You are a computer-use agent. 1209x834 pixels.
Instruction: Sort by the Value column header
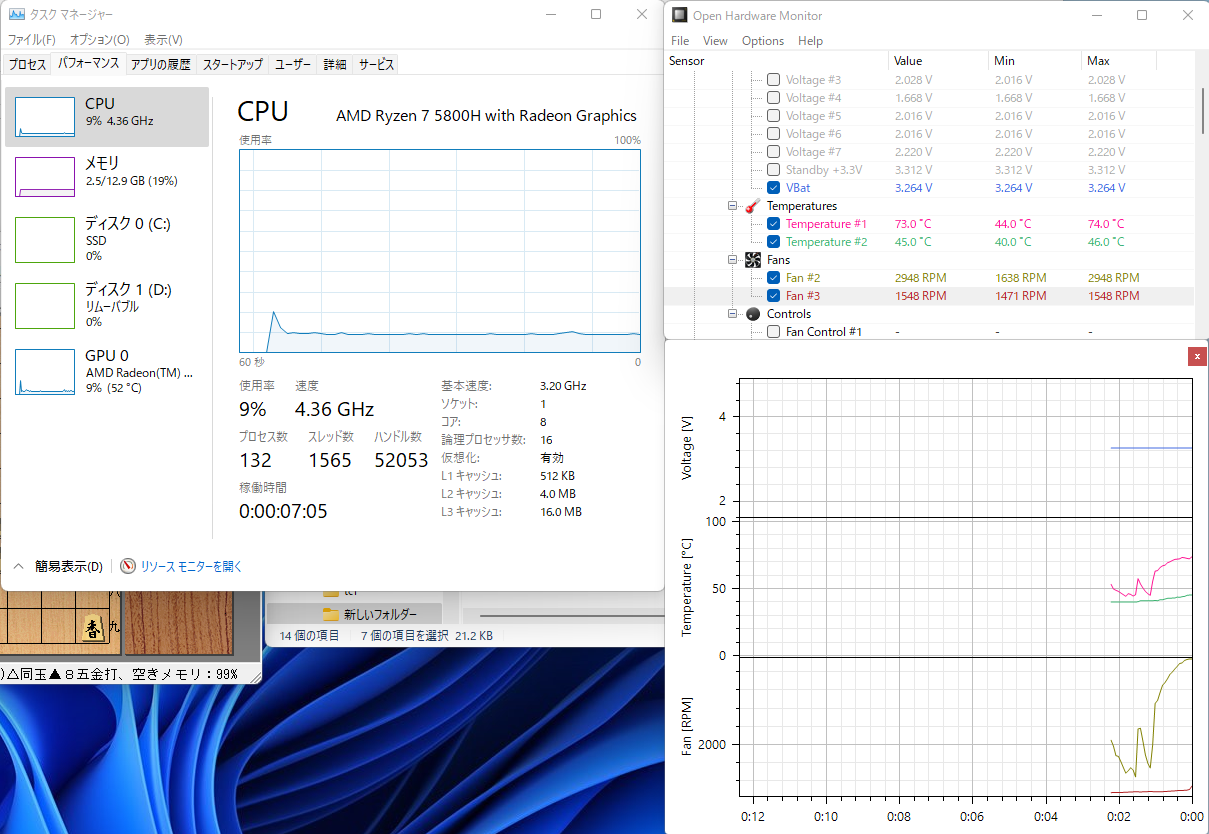pos(938,61)
